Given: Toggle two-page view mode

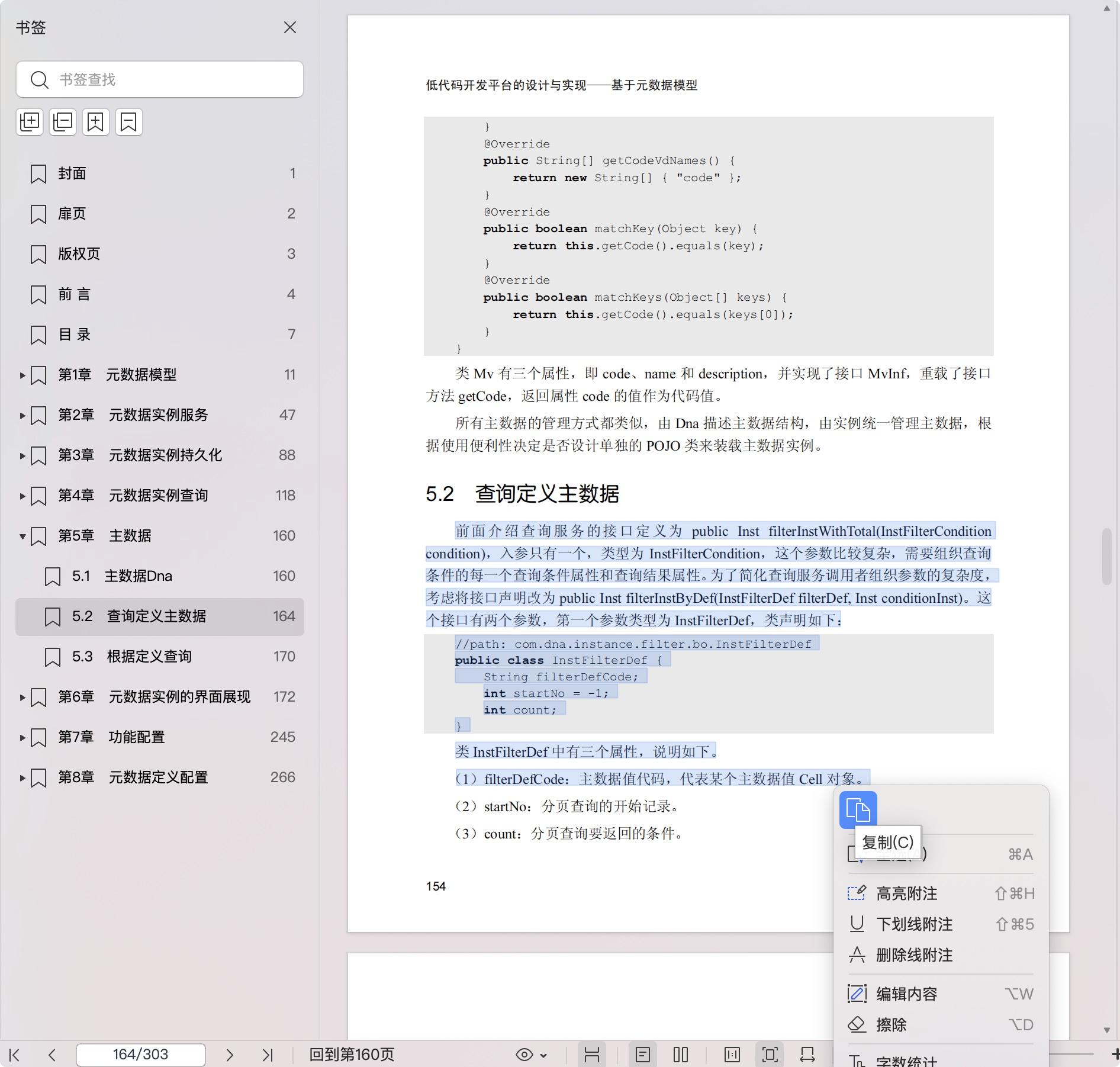Looking at the screenshot, I should pyautogui.click(x=681, y=1055).
